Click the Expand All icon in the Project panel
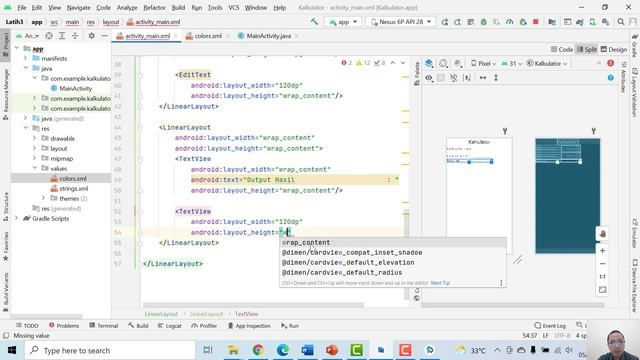This screenshot has height=360, width=640. click(62, 36)
